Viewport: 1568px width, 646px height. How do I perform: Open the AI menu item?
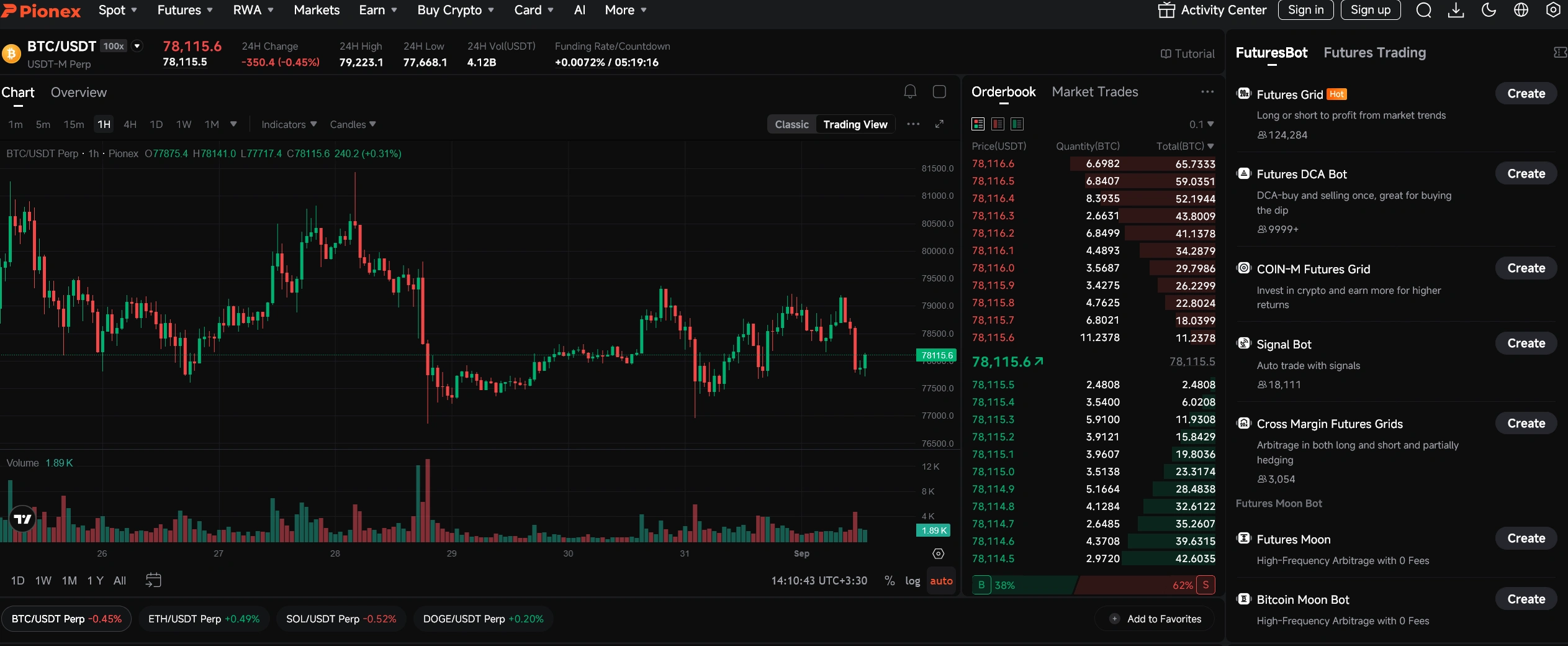(x=580, y=10)
